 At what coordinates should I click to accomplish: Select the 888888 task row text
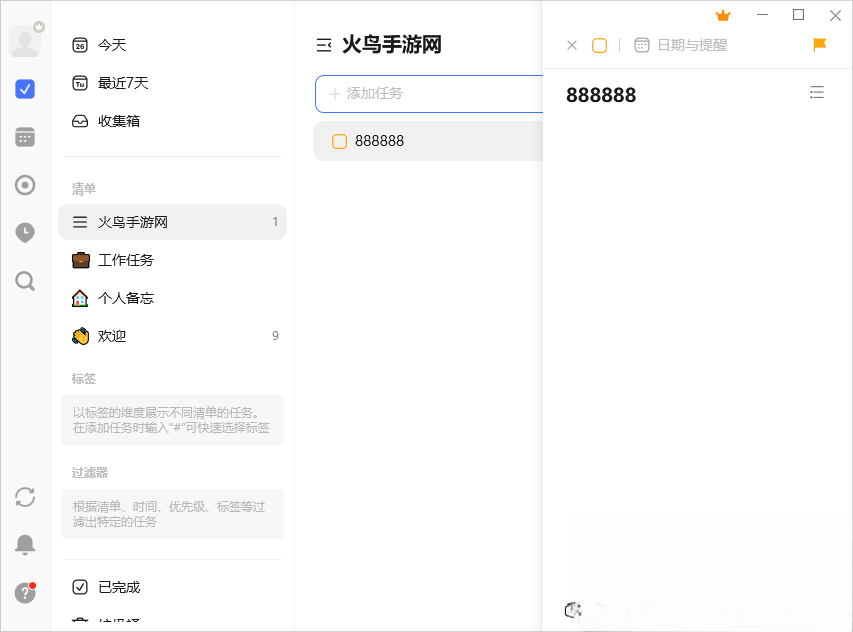(379, 141)
